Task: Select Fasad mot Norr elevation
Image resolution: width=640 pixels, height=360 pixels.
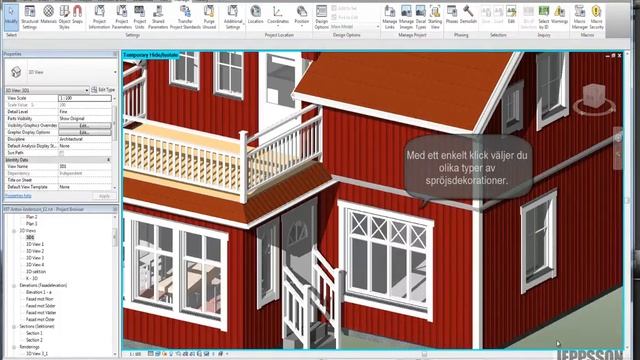Action: point(40,299)
